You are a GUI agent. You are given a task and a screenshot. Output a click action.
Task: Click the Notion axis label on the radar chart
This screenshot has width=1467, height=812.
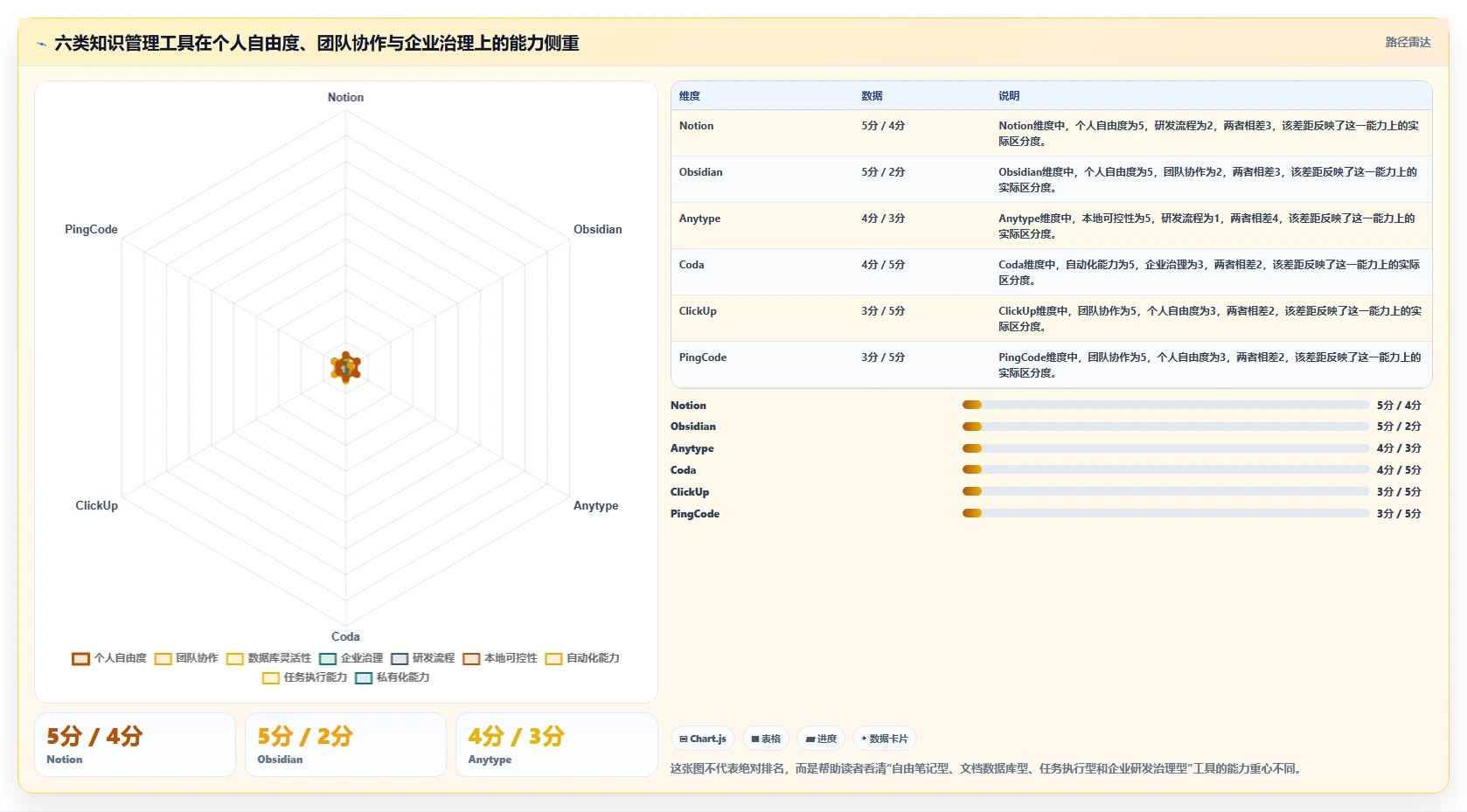coord(345,97)
